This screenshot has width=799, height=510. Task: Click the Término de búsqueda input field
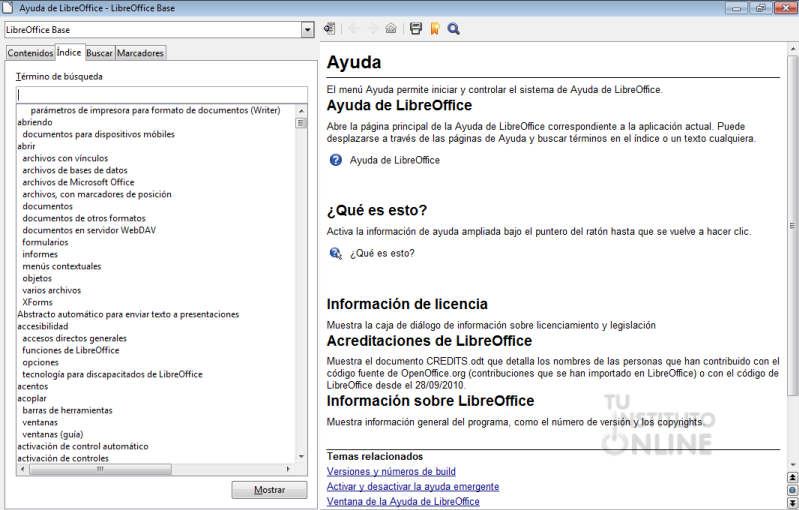click(162, 95)
